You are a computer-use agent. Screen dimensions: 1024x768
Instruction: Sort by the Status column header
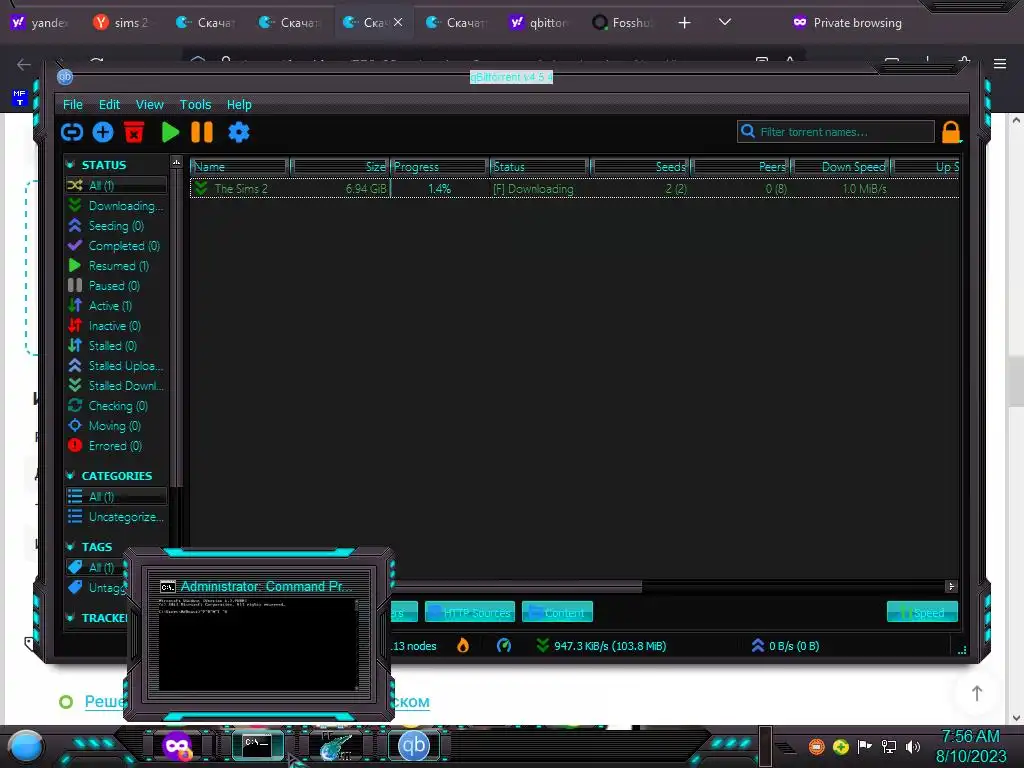[x=539, y=167]
